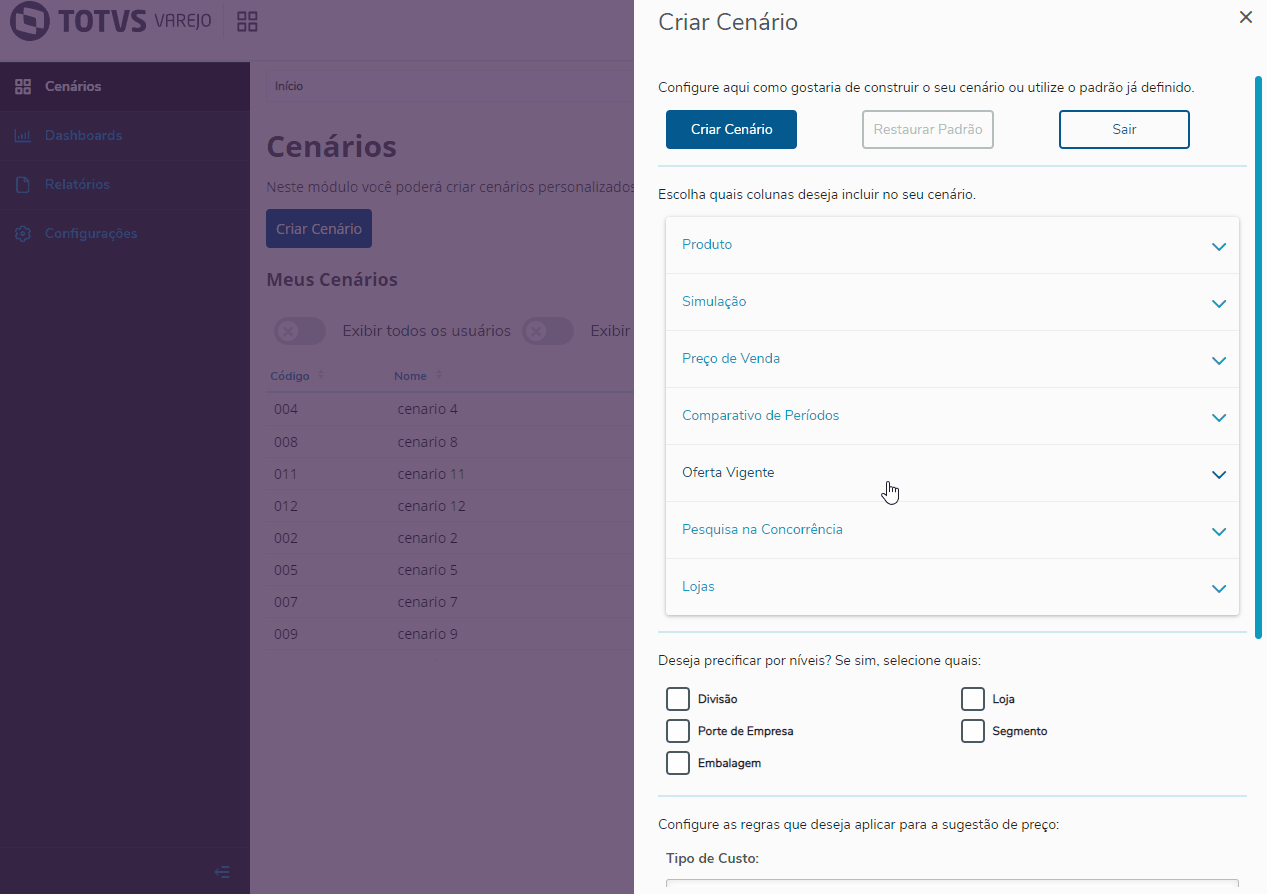Click the Relatórios document icon in sidebar
1267x894 pixels.
point(23,185)
